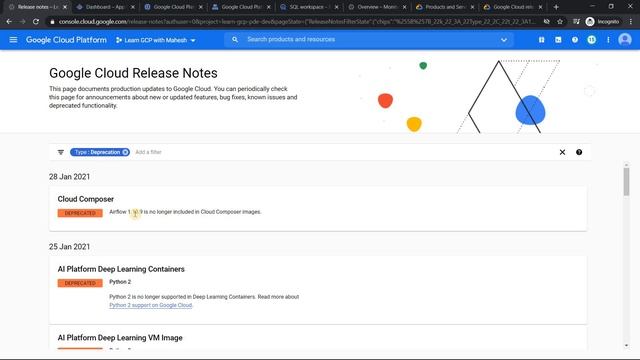The height and width of the screenshot is (360, 640).
Task: Click DEPRECATED badge under Deep Learning Containers
Action: (x=80, y=283)
